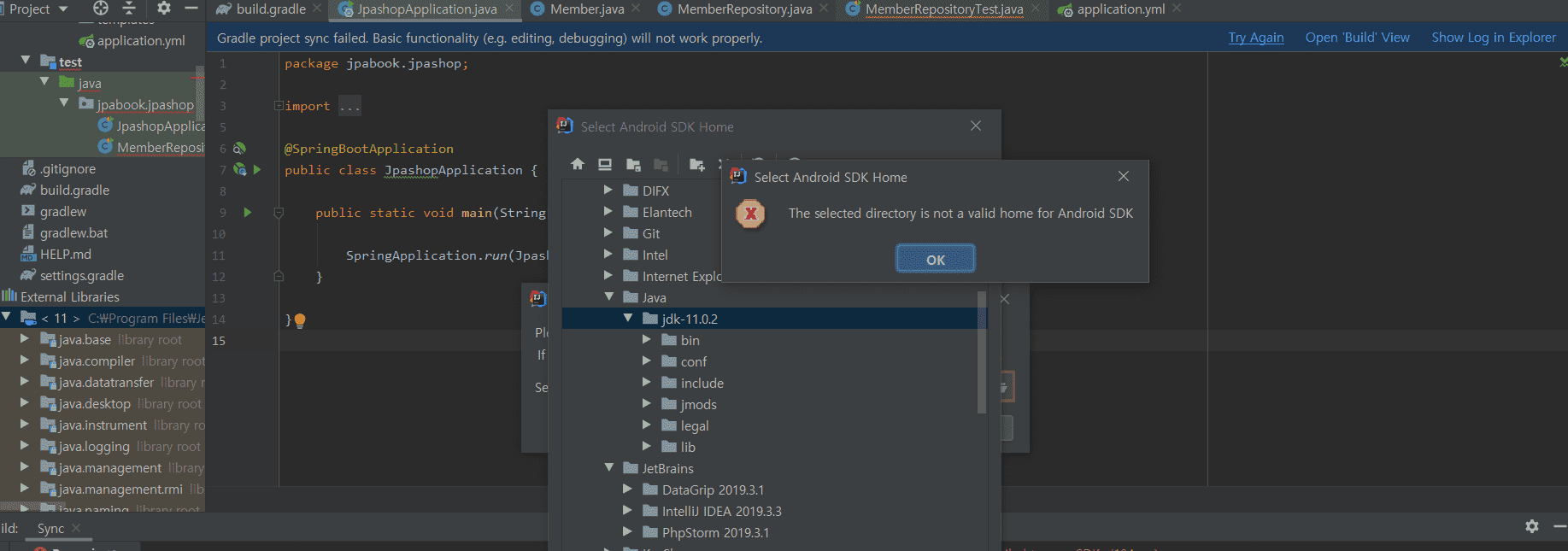Image resolution: width=1568 pixels, height=551 pixels.
Task: Switch to MemberRepositoryTest.java tab
Action: tap(943, 9)
